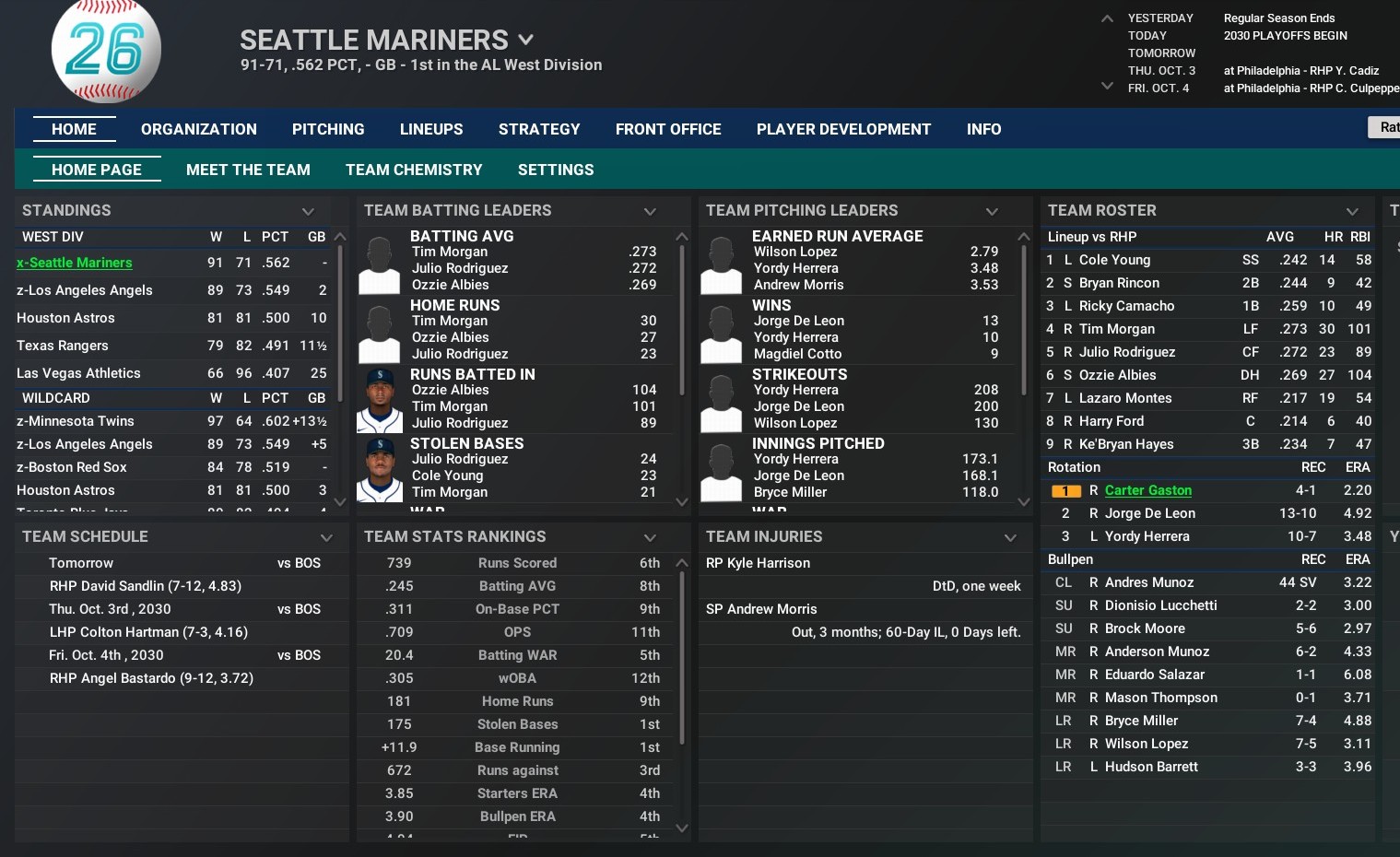Open the Team Chemistry sub-tab
The image size is (1400, 857).
[414, 170]
